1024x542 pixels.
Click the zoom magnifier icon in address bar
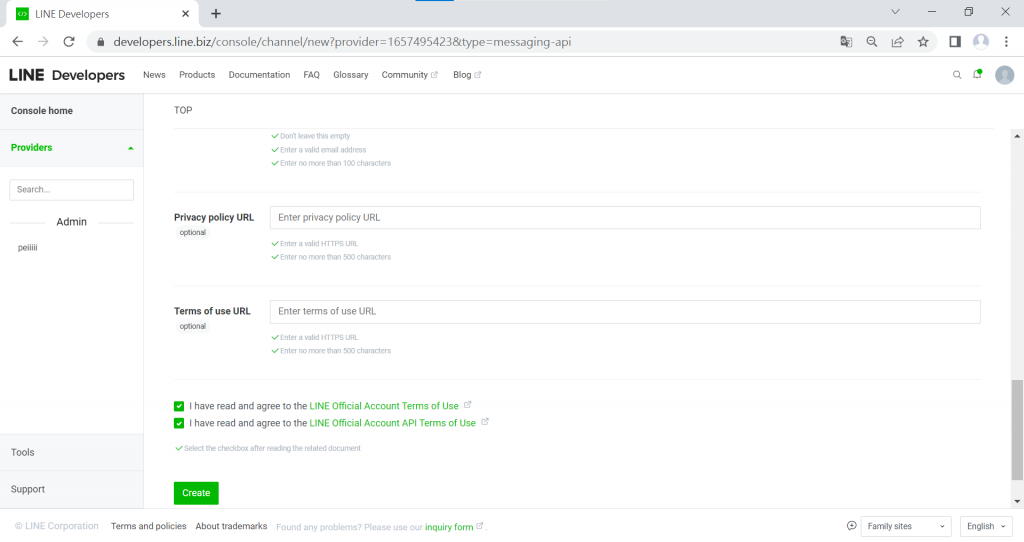(871, 42)
